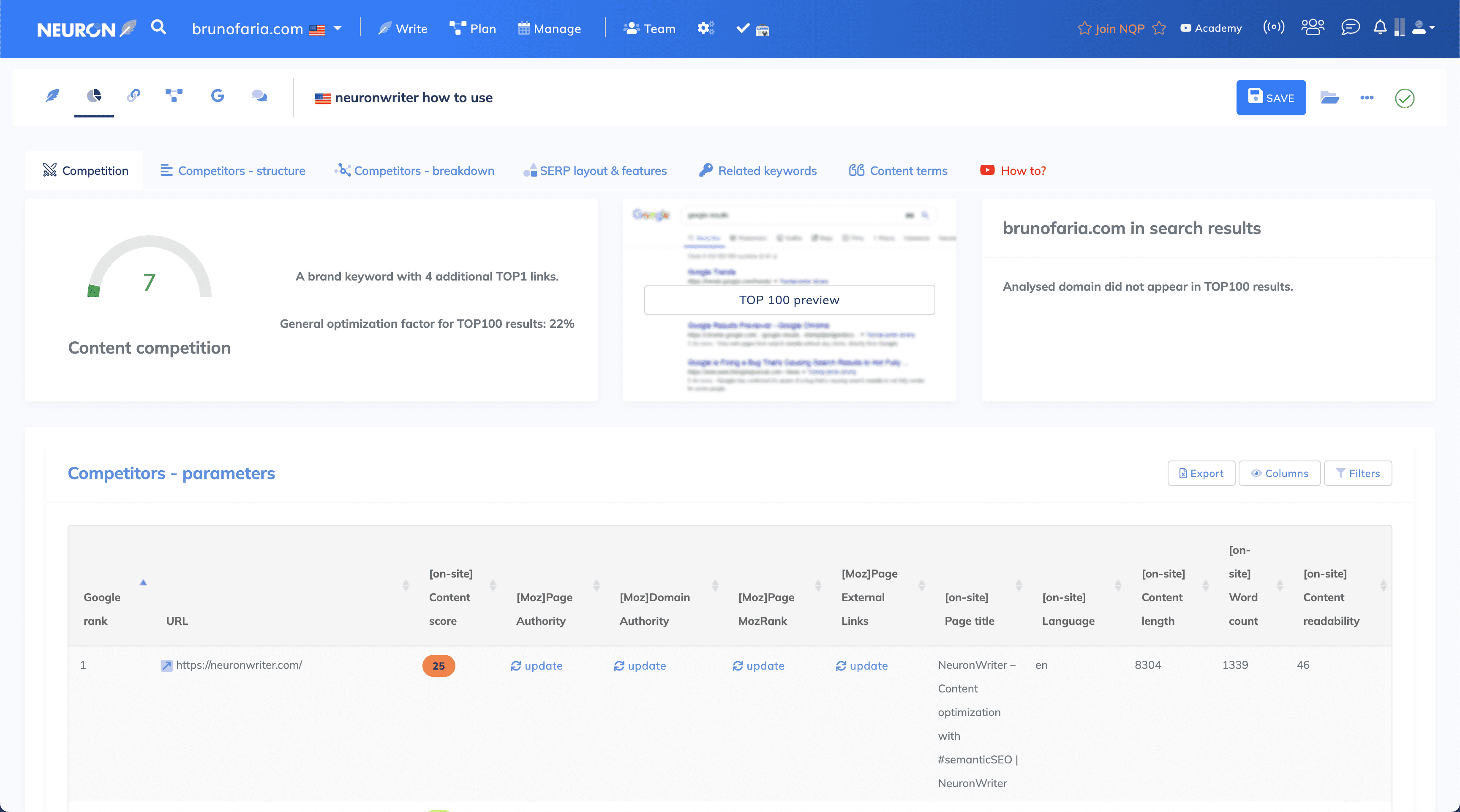Click the orange content score 25 badge
This screenshot has height=812, width=1460.
(x=439, y=666)
